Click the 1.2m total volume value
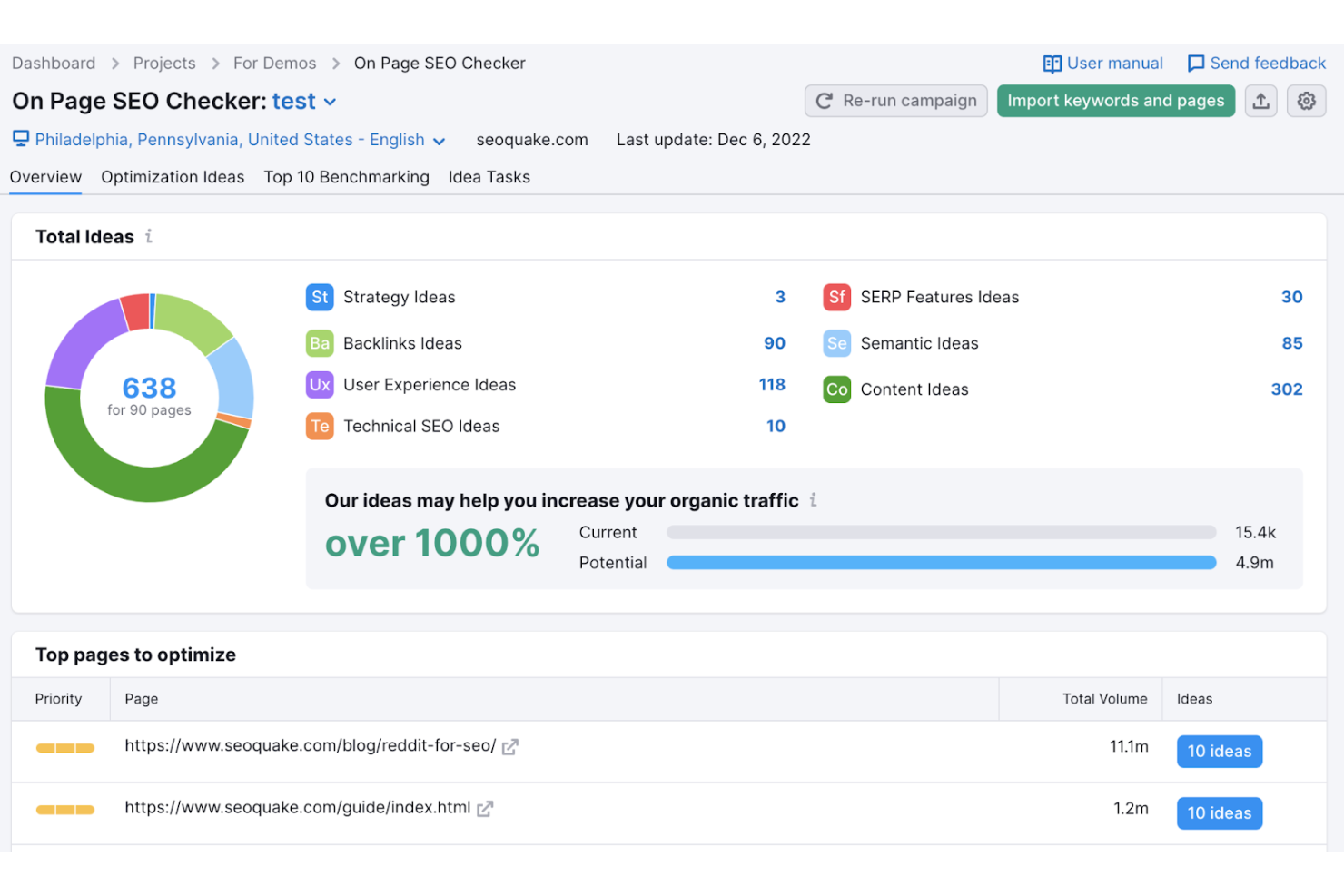Screen dimensions: 1344x896 [1131, 808]
